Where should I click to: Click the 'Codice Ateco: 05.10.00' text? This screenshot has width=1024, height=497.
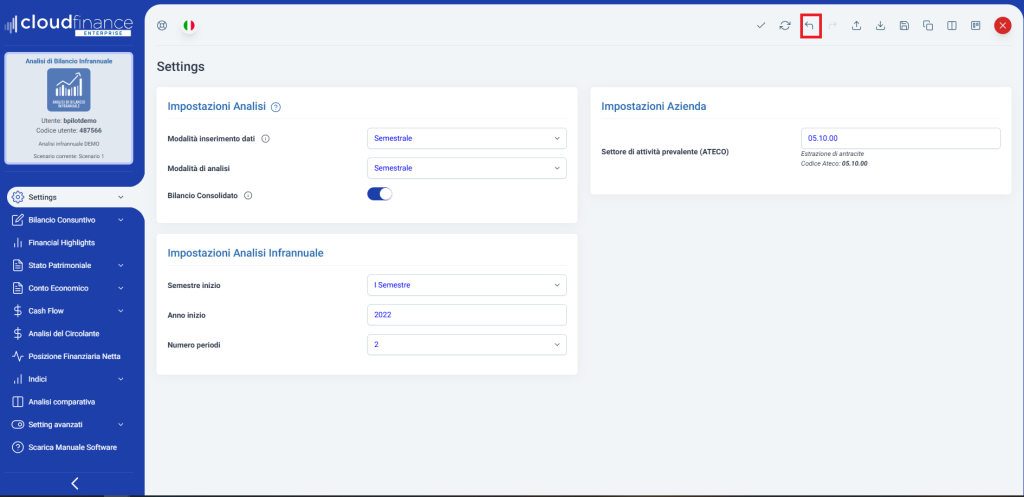click(834, 163)
